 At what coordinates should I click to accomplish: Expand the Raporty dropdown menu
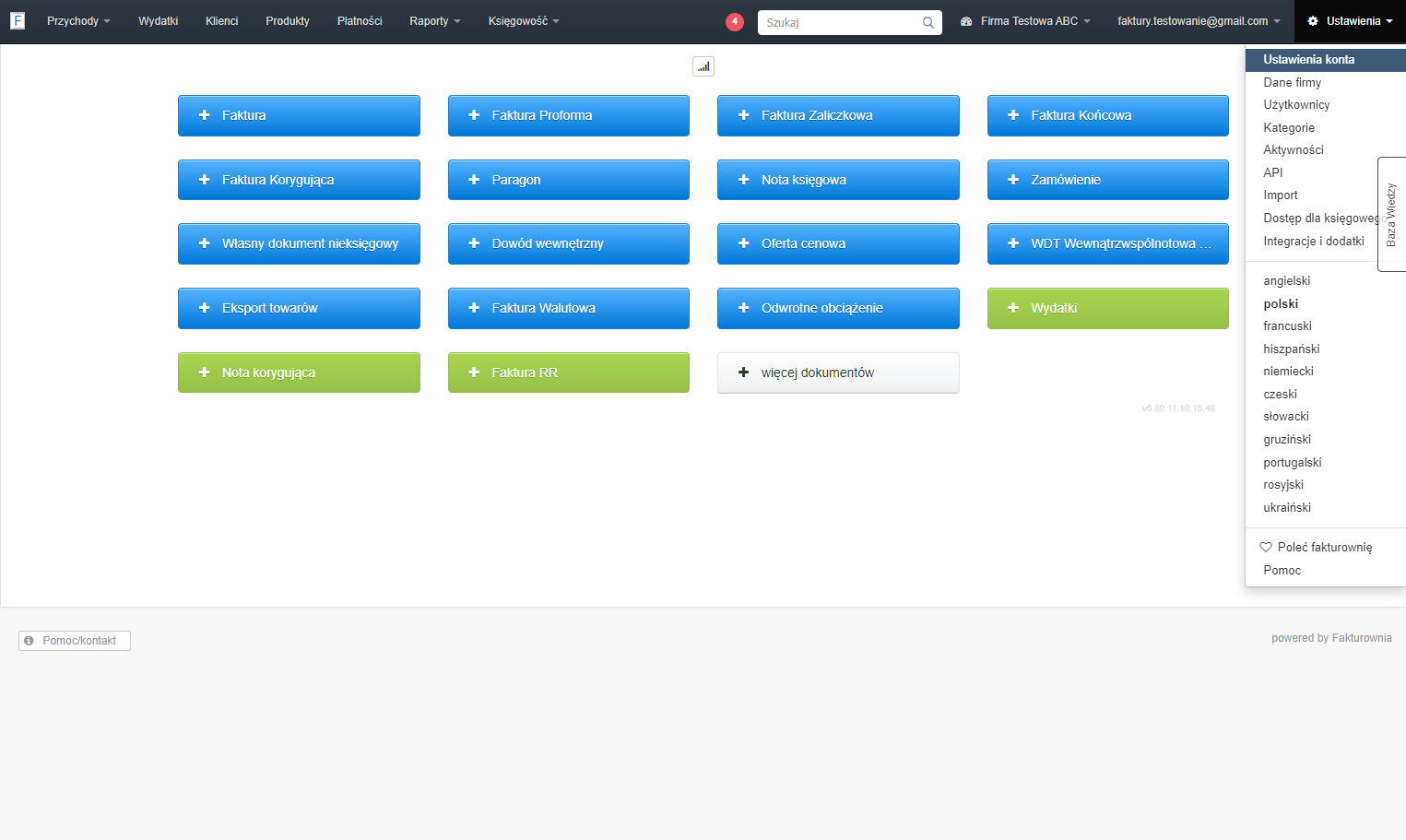coord(435,21)
